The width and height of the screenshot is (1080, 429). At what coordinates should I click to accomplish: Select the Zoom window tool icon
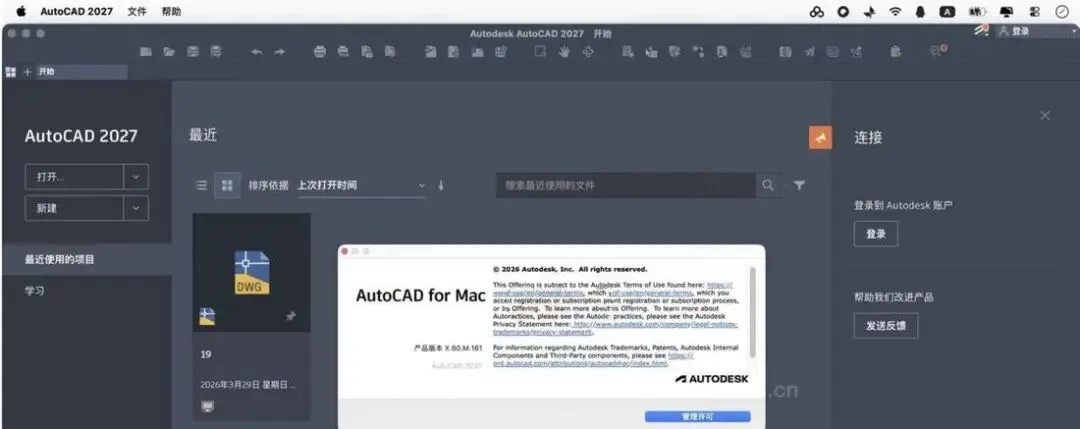541,52
